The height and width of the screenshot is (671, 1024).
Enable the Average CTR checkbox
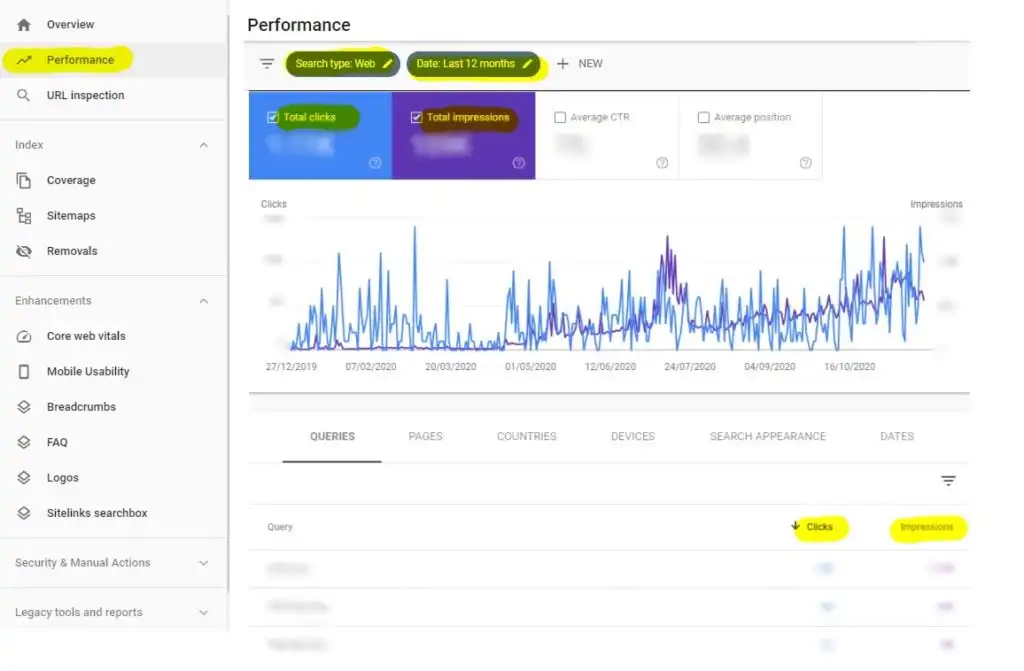(560, 118)
